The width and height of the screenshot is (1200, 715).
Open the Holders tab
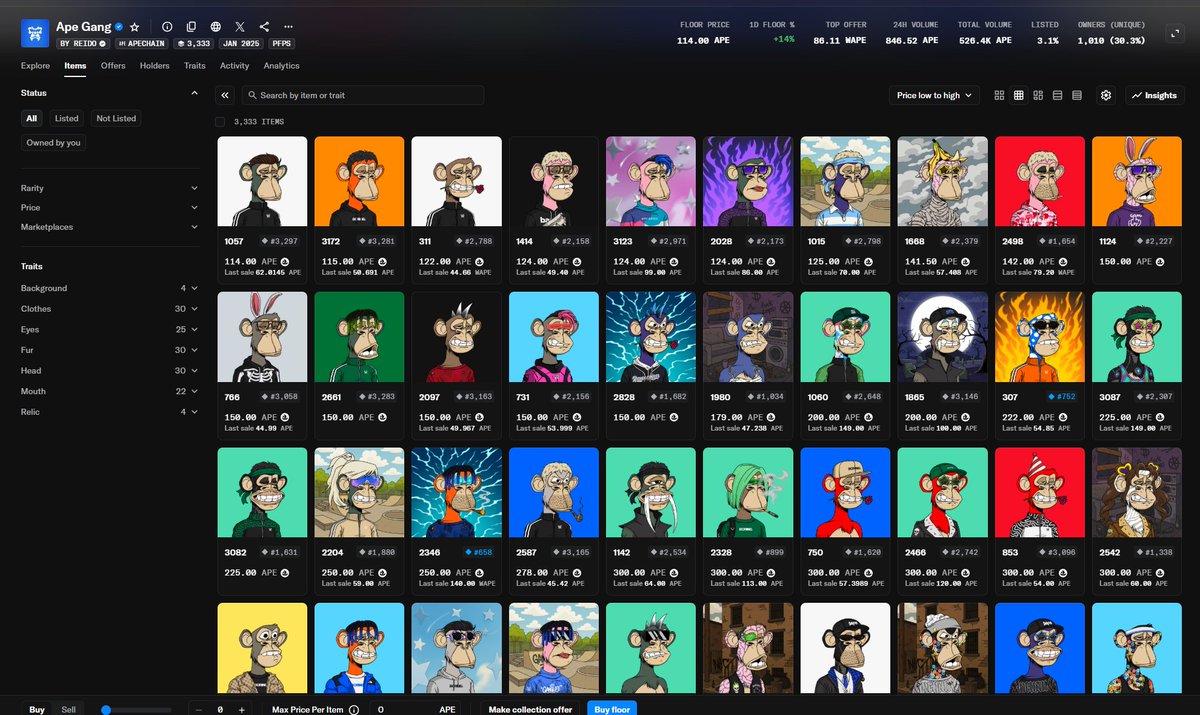pos(155,66)
